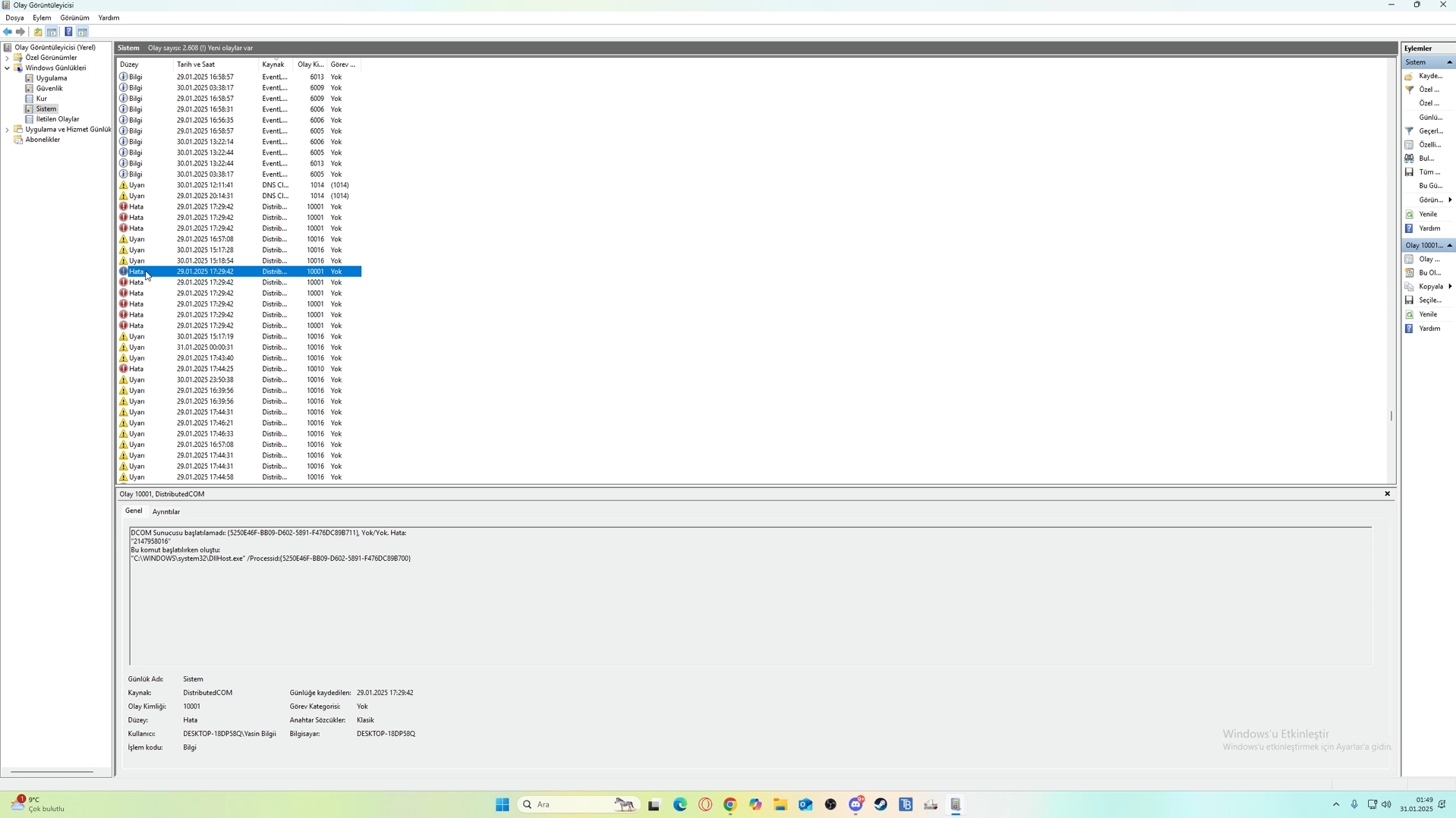
Task: Click the up-one-level folder toolbar icon
Action: tap(38, 32)
